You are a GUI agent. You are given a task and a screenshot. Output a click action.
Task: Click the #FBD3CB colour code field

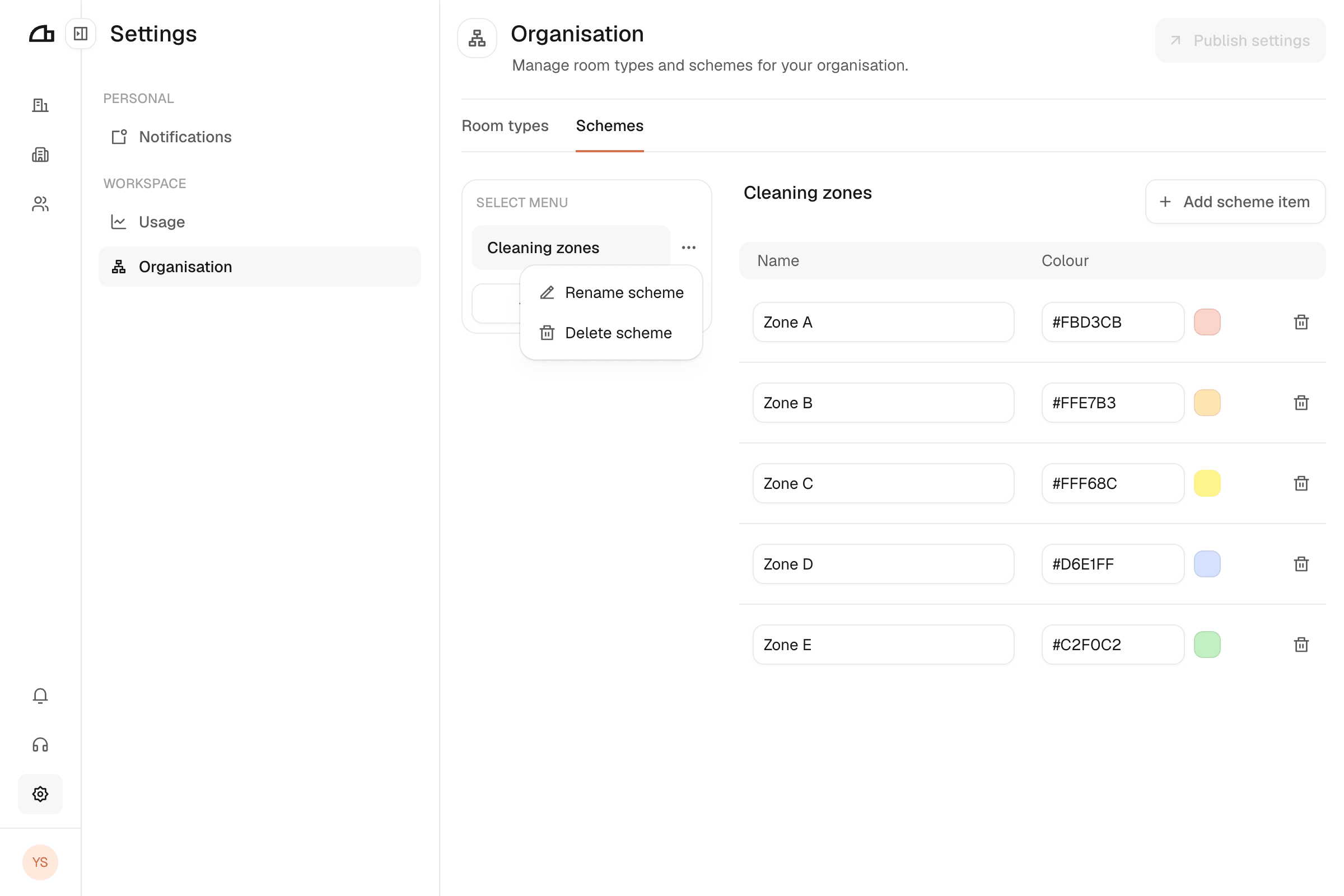tap(1113, 323)
